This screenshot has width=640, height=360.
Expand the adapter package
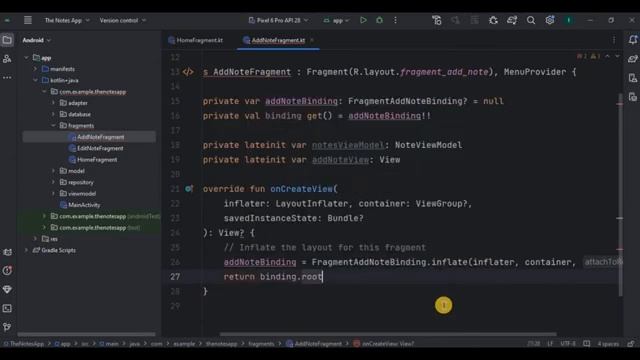[x=53, y=103]
